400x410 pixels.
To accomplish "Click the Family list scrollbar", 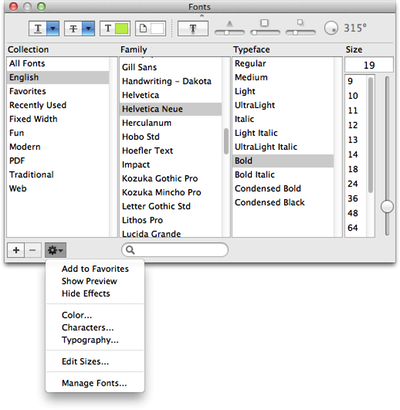I will pos(226,141).
